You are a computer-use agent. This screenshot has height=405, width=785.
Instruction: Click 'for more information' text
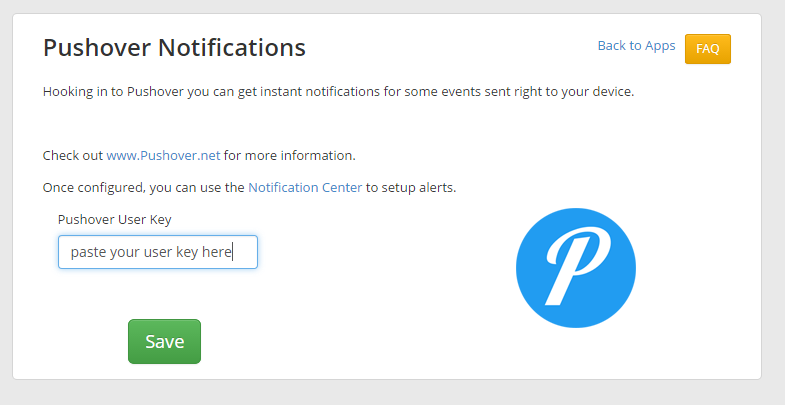(x=290, y=156)
